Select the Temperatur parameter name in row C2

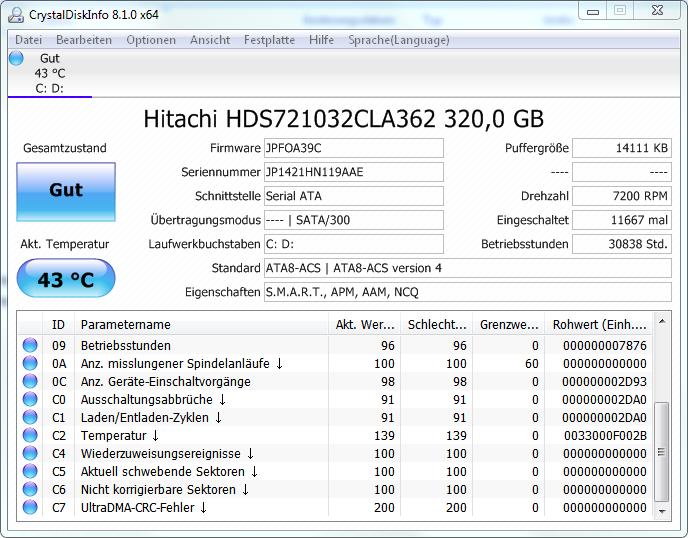tap(113, 435)
